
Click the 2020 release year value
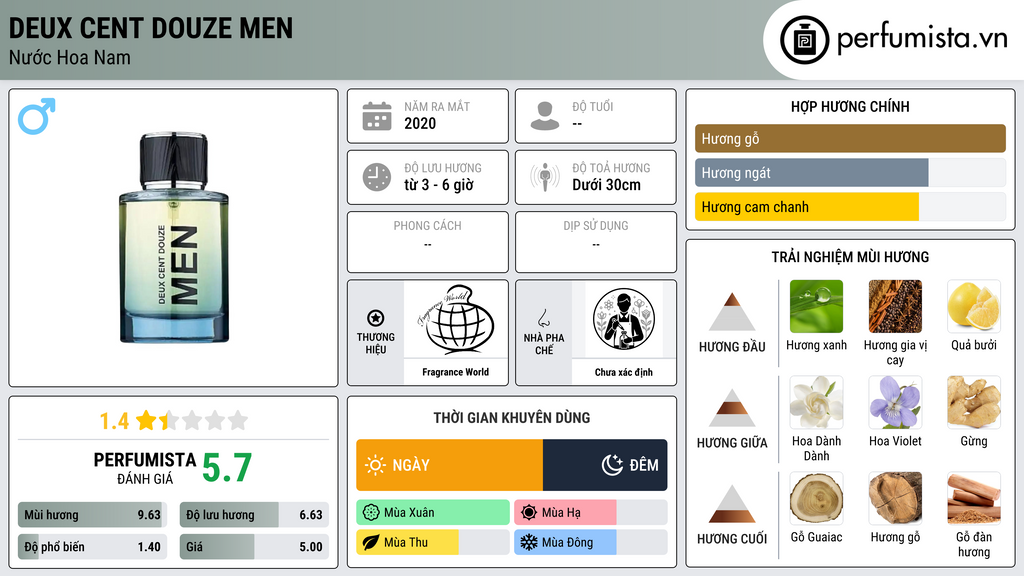click(420, 123)
